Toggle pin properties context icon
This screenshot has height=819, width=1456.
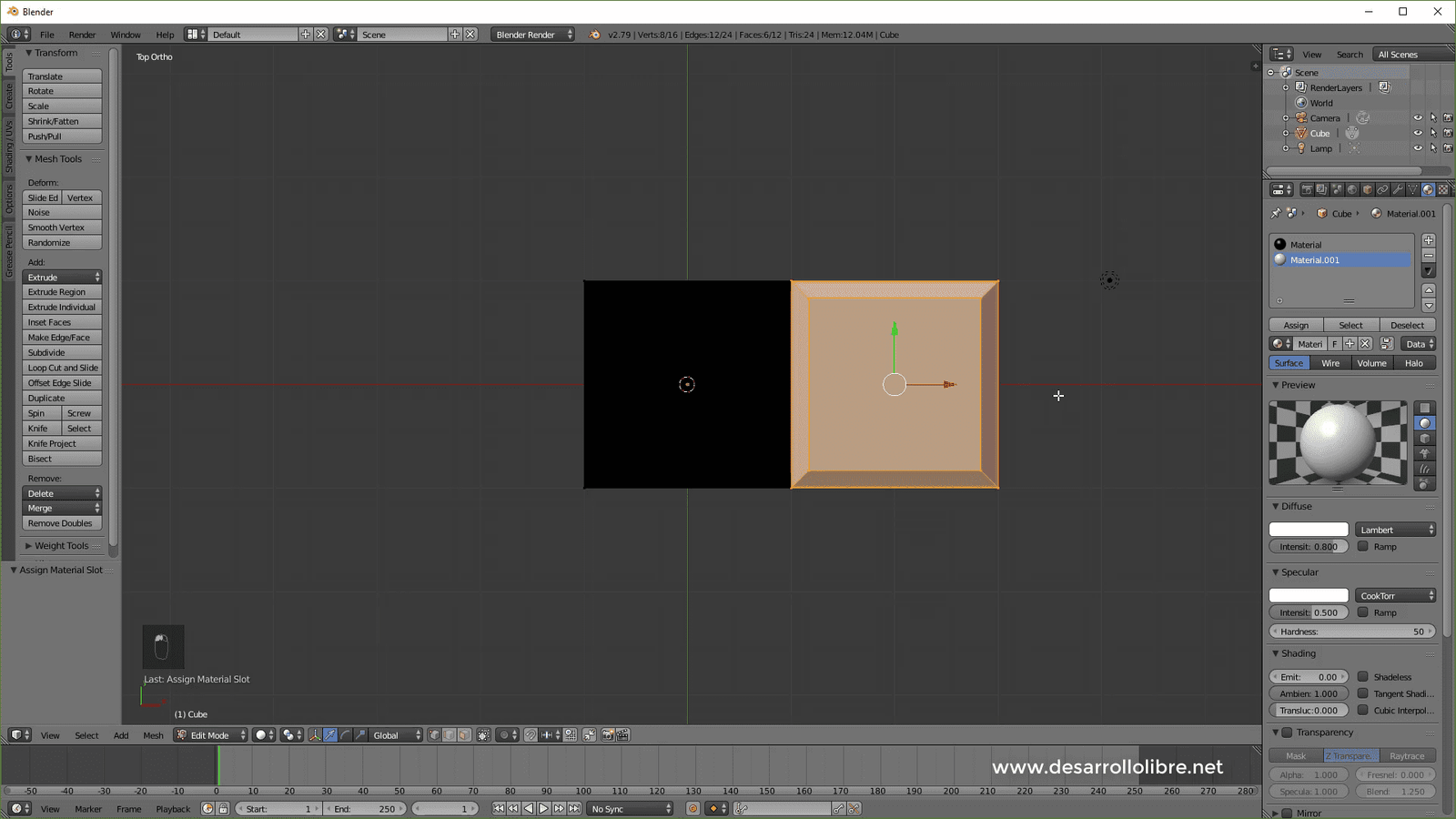click(x=1276, y=213)
